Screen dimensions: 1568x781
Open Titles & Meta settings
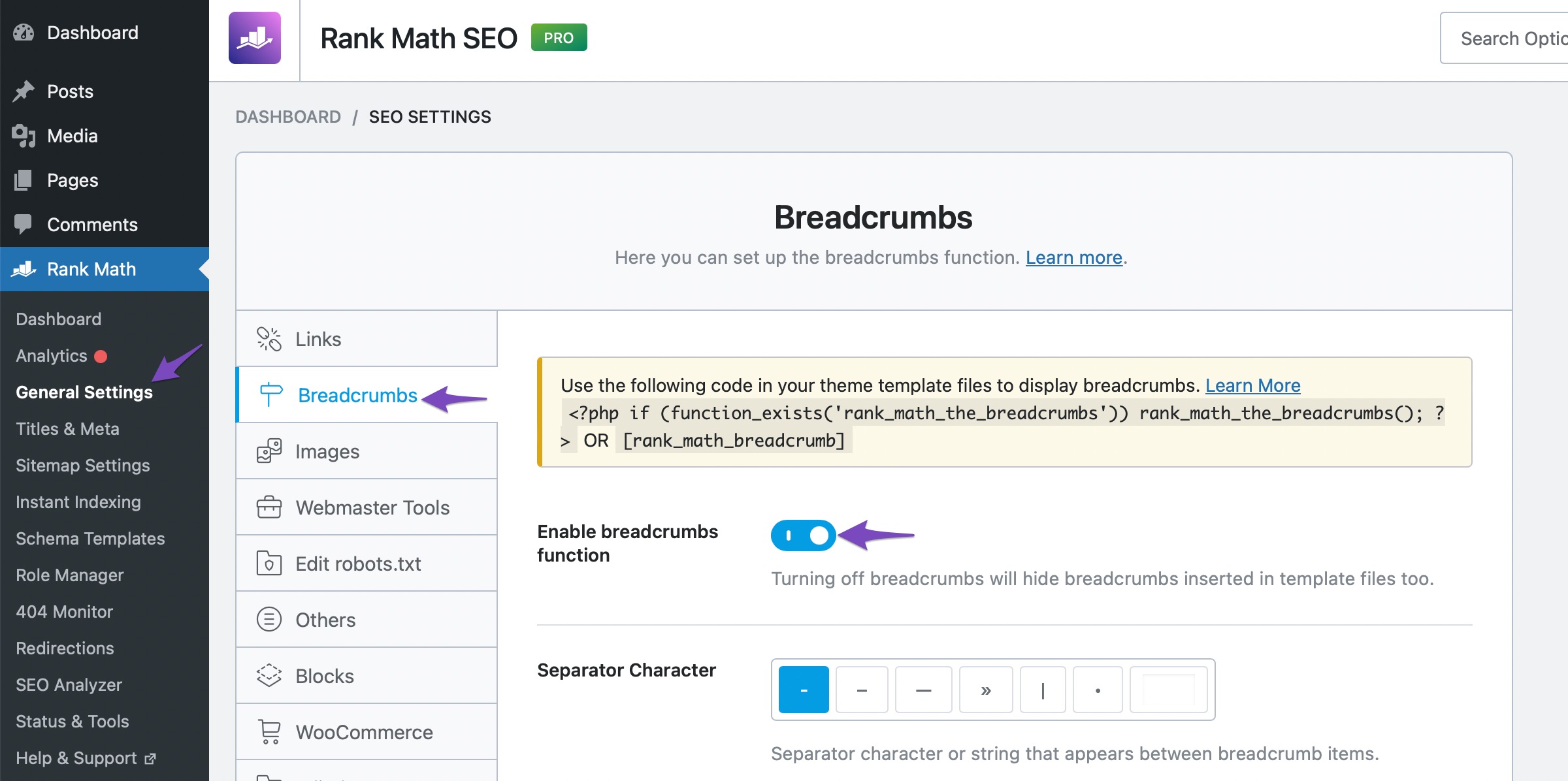[67, 428]
